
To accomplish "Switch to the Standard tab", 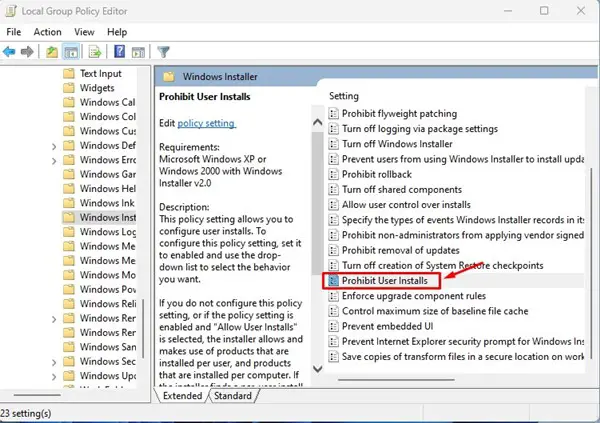I will 233,396.
